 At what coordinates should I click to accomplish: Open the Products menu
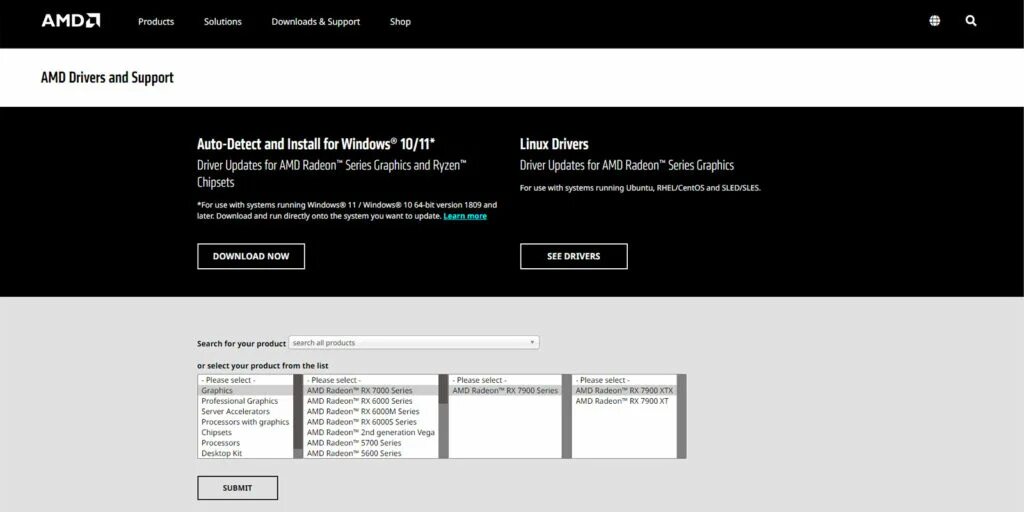point(156,22)
